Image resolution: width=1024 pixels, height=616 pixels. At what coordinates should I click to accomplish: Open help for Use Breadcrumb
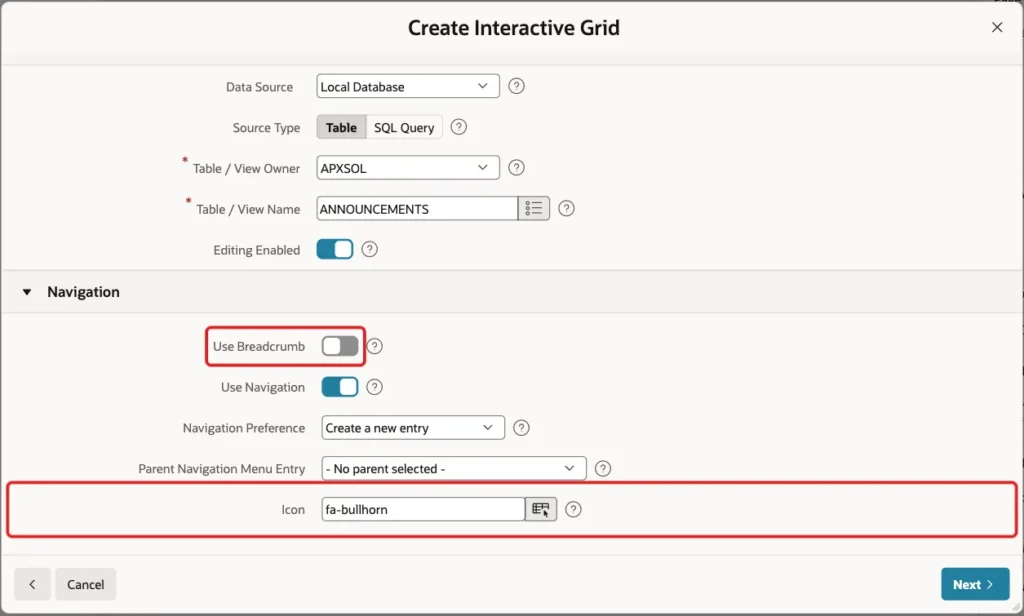point(374,346)
